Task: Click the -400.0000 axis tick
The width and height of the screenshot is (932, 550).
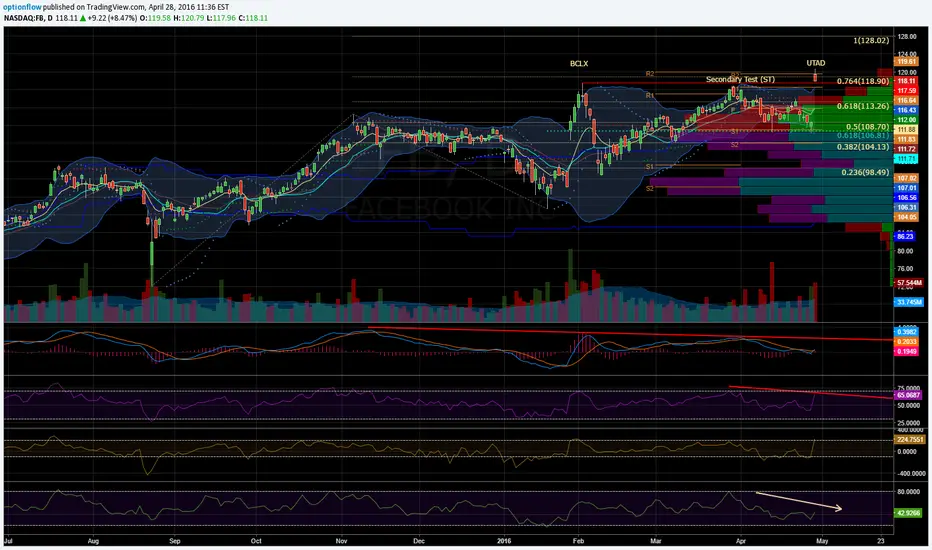Action: point(910,473)
